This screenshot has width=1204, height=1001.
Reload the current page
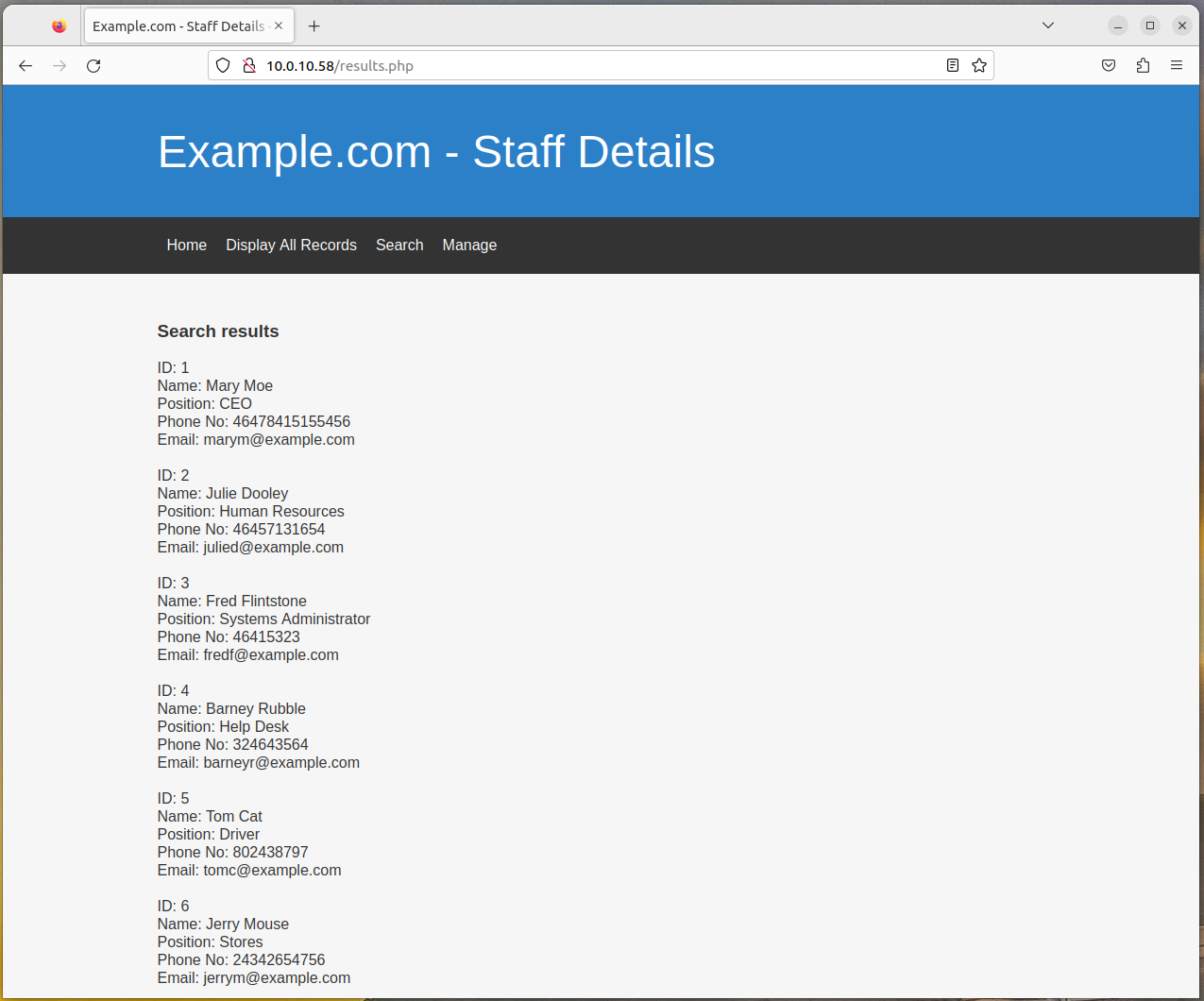pyautogui.click(x=93, y=65)
